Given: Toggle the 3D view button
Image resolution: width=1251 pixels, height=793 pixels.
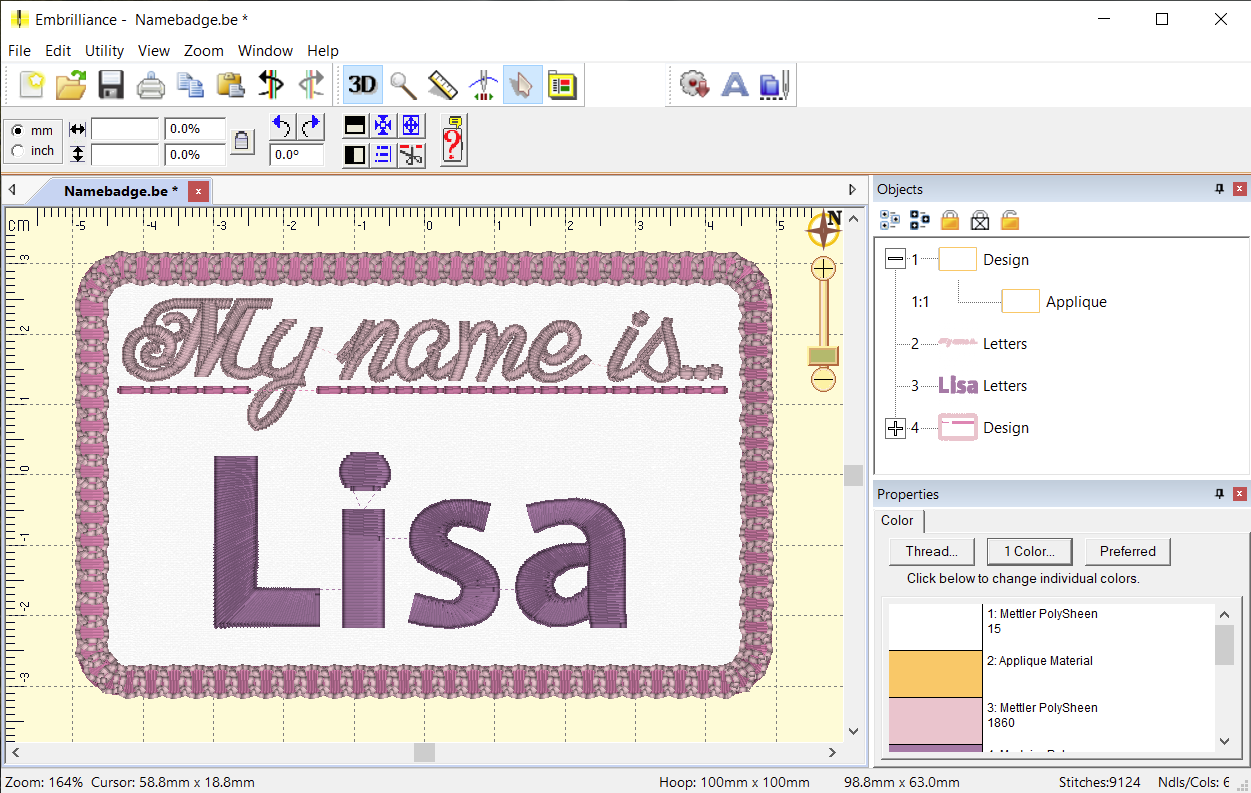Looking at the screenshot, I should (x=362, y=85).
